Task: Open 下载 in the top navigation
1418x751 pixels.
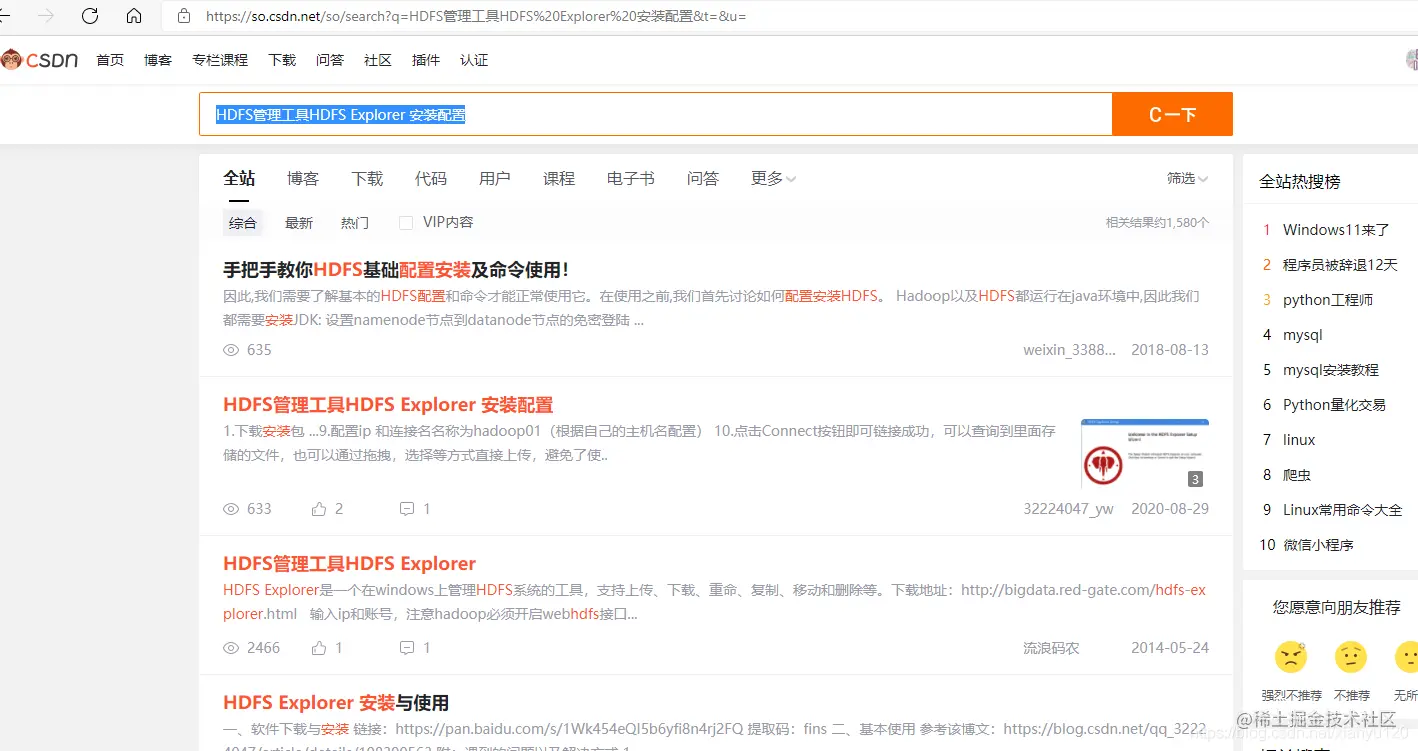Action: (282, 60)
